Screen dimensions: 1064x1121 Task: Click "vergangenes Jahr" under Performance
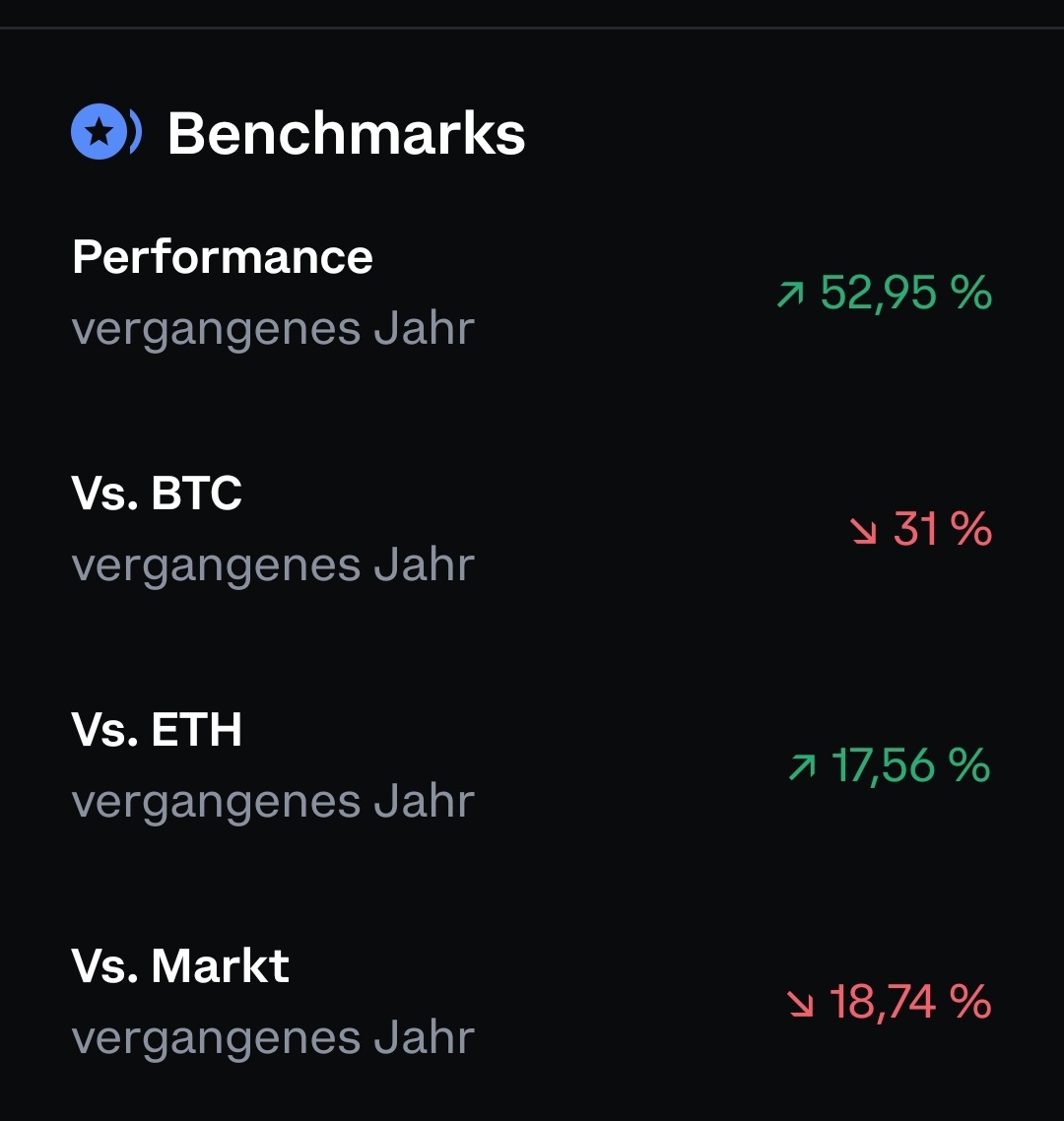pos(273,329)
